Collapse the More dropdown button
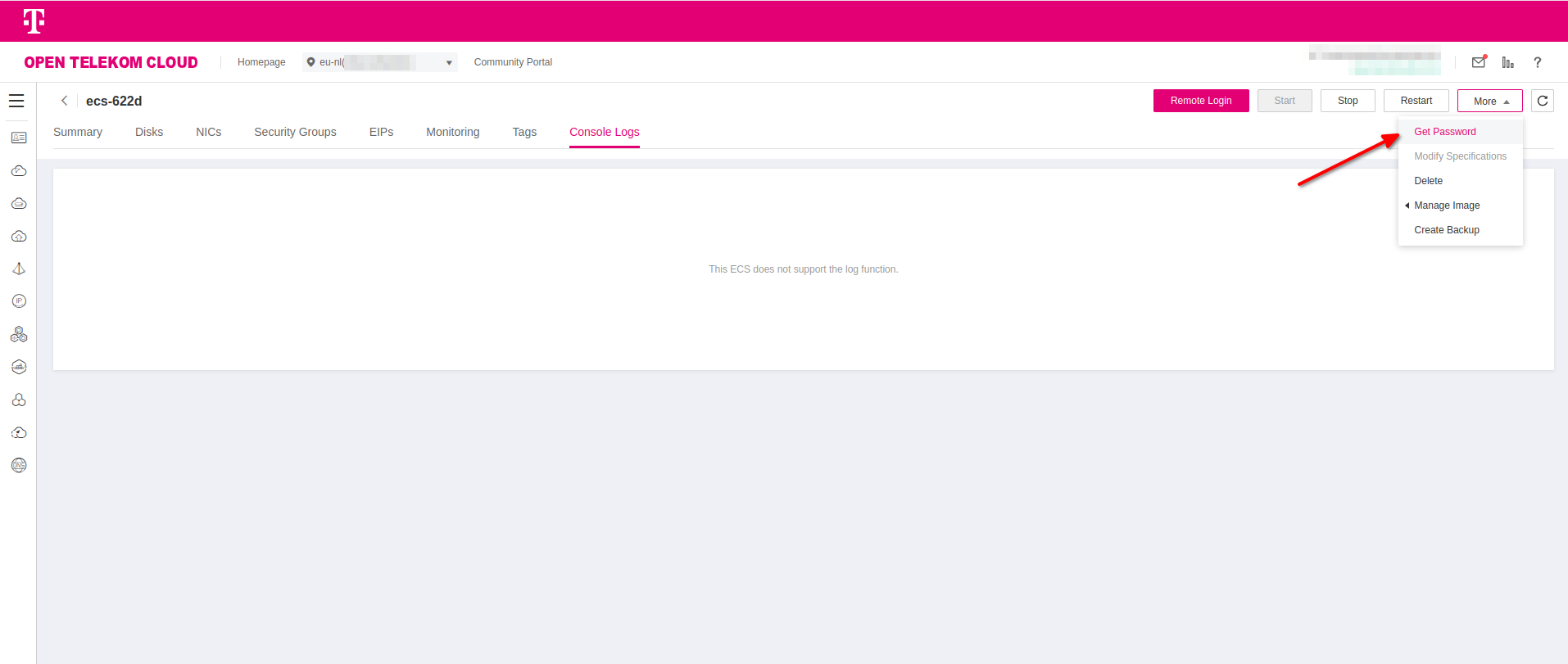 [x=1489, y=101]
